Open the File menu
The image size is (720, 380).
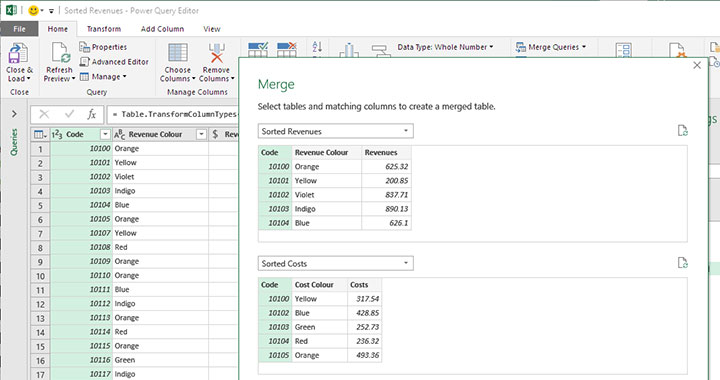[x=19, y=29]
